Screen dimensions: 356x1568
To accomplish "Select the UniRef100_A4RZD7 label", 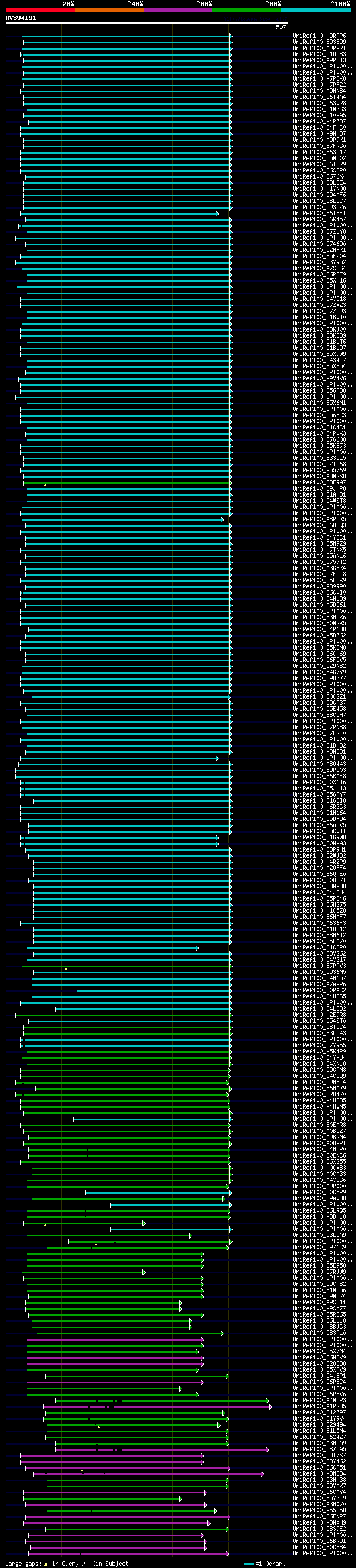I will [319, 121].
